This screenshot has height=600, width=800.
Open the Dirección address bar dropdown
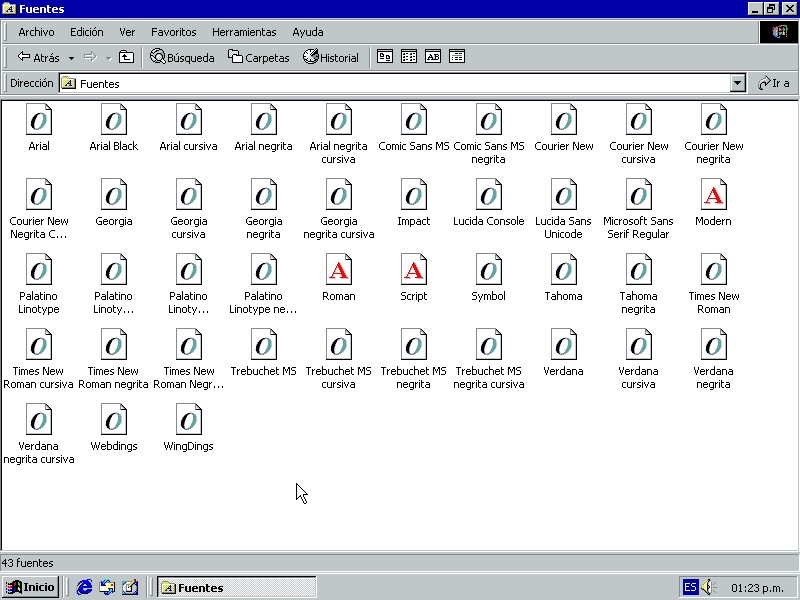(x=737, y=83)
